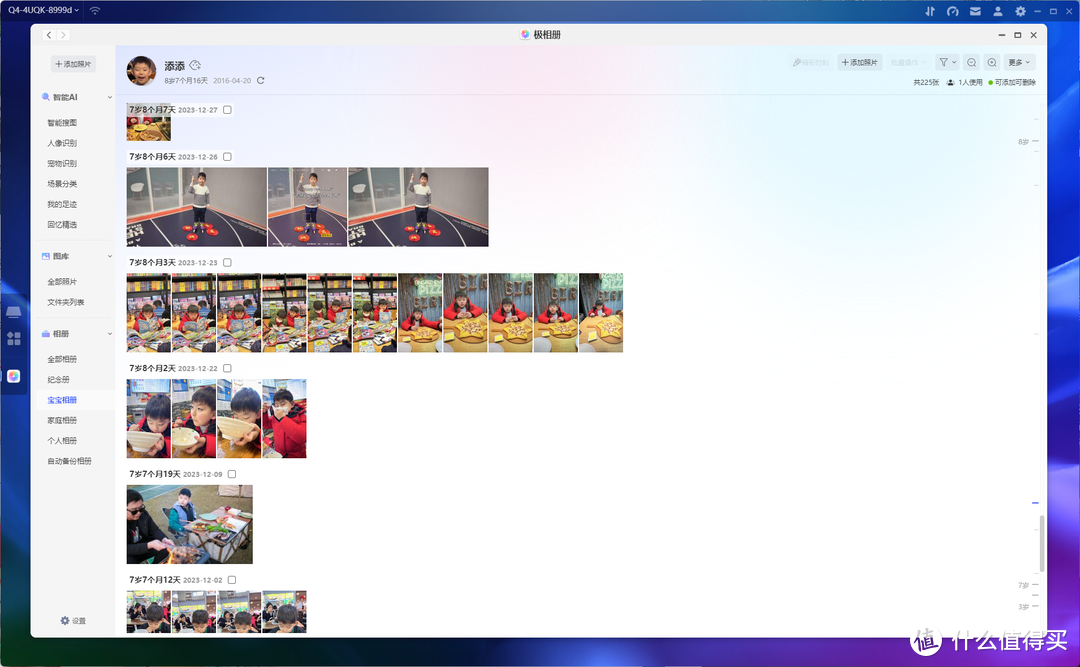Open the barbecue photo from 2023-12-09
Screen dimensions: 1080x667
pyautogui.click(x=189, y=524)
